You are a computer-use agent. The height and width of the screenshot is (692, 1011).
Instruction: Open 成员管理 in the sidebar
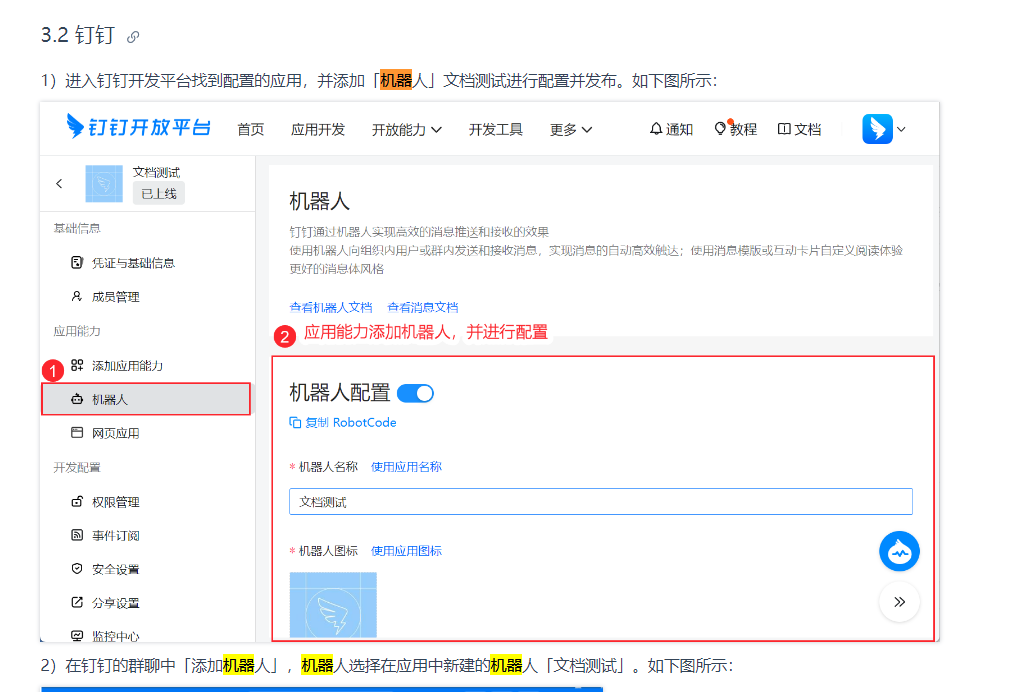(x=115, y=297)
